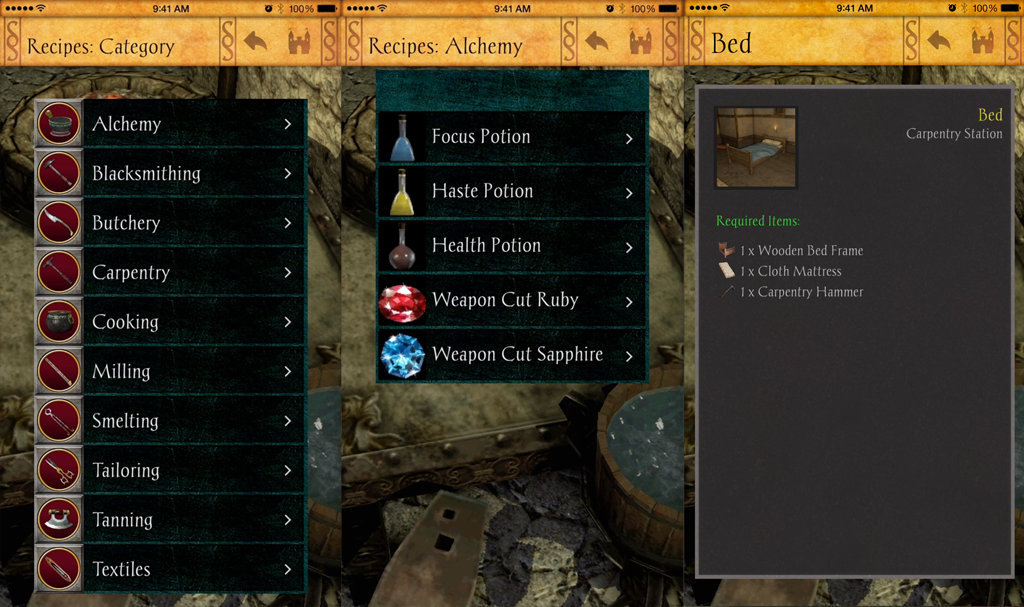Expand the Carpentry category chevron

(288, 272)
